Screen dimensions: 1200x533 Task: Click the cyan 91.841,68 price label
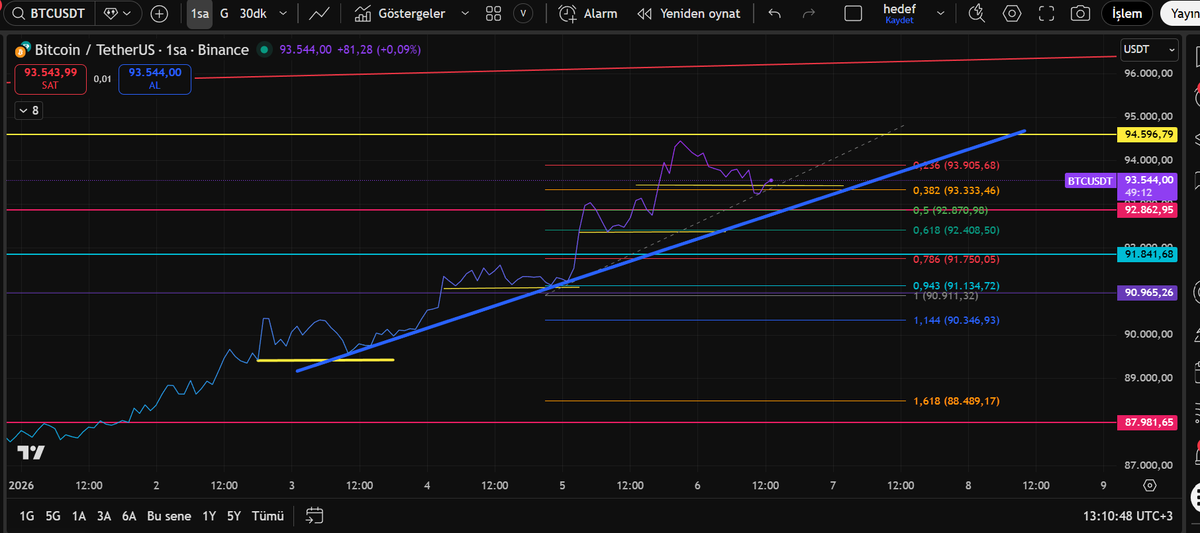pyautogui.click(x=1149, y=254)
